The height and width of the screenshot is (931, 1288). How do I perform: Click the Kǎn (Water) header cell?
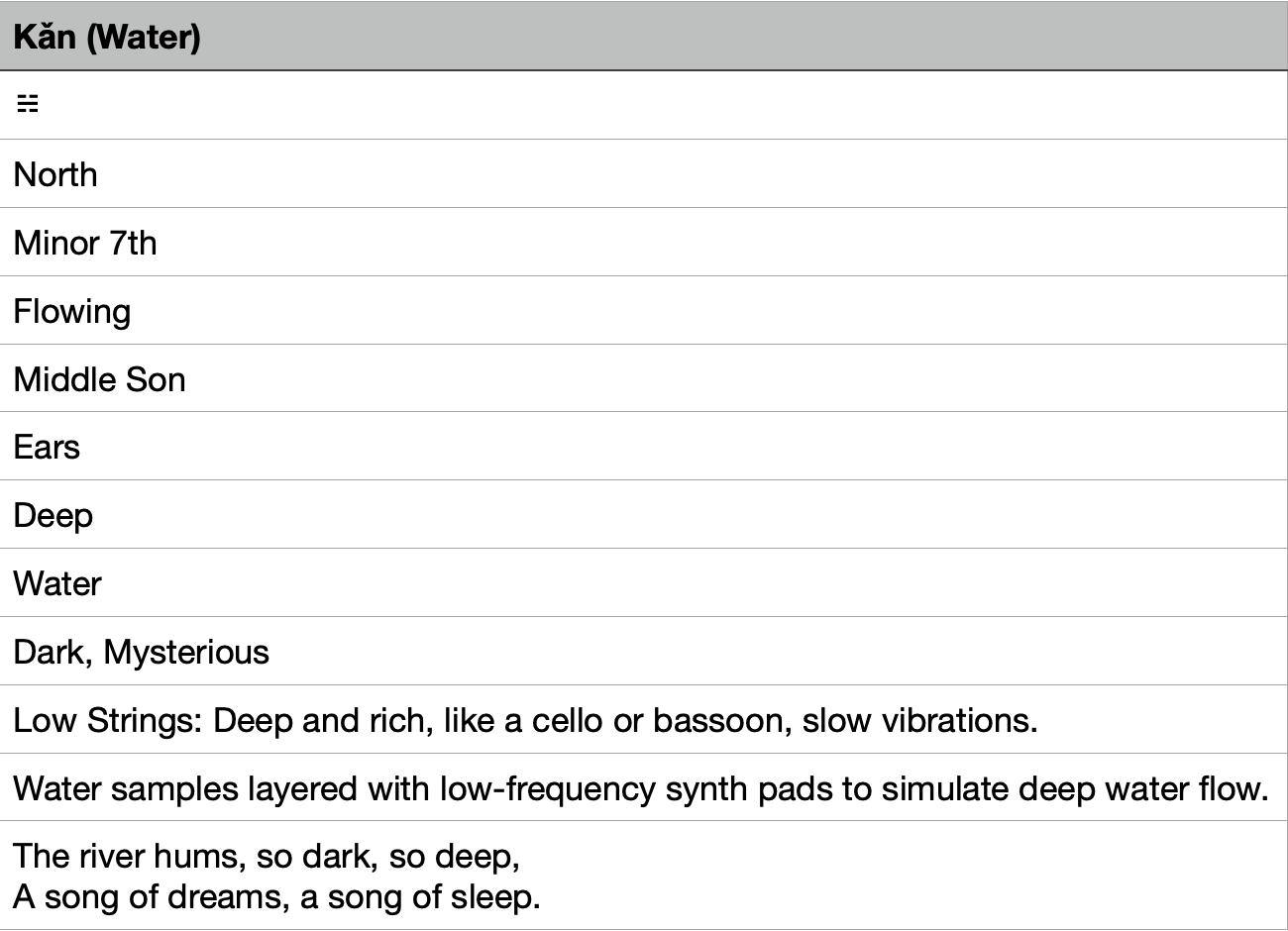click(x=107, y=37)
